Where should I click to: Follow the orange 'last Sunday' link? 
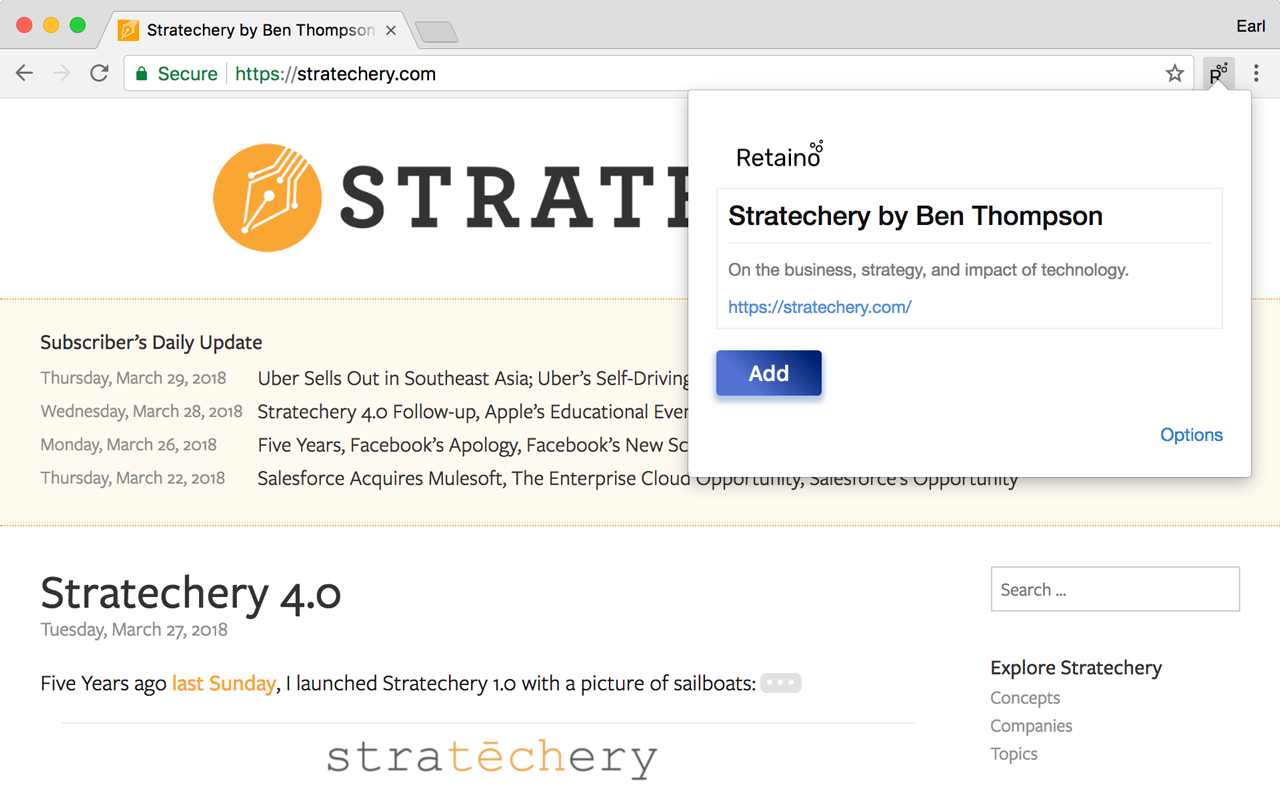pos(224,684)
